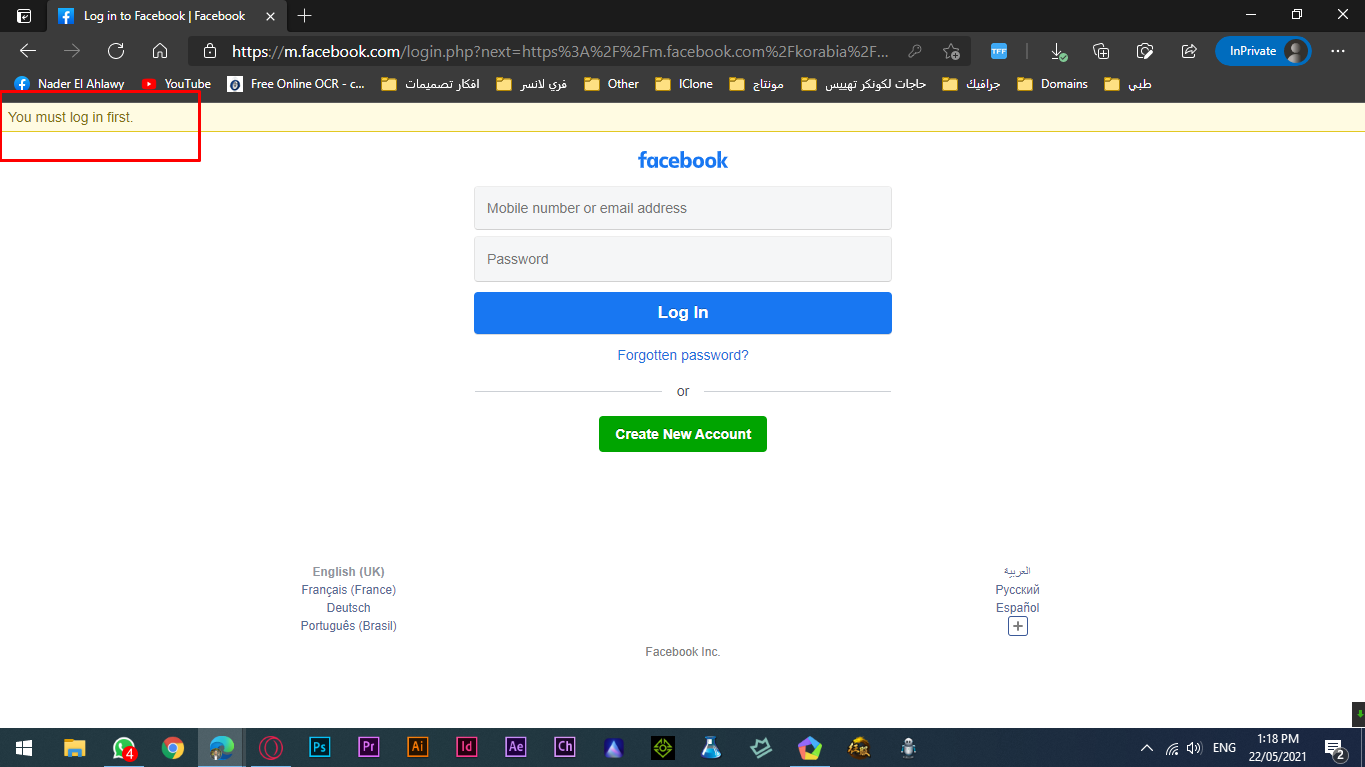Open Nader El Ahlawy bookmark
Screen dimensions: 1365x767
(x=69, y=84)
